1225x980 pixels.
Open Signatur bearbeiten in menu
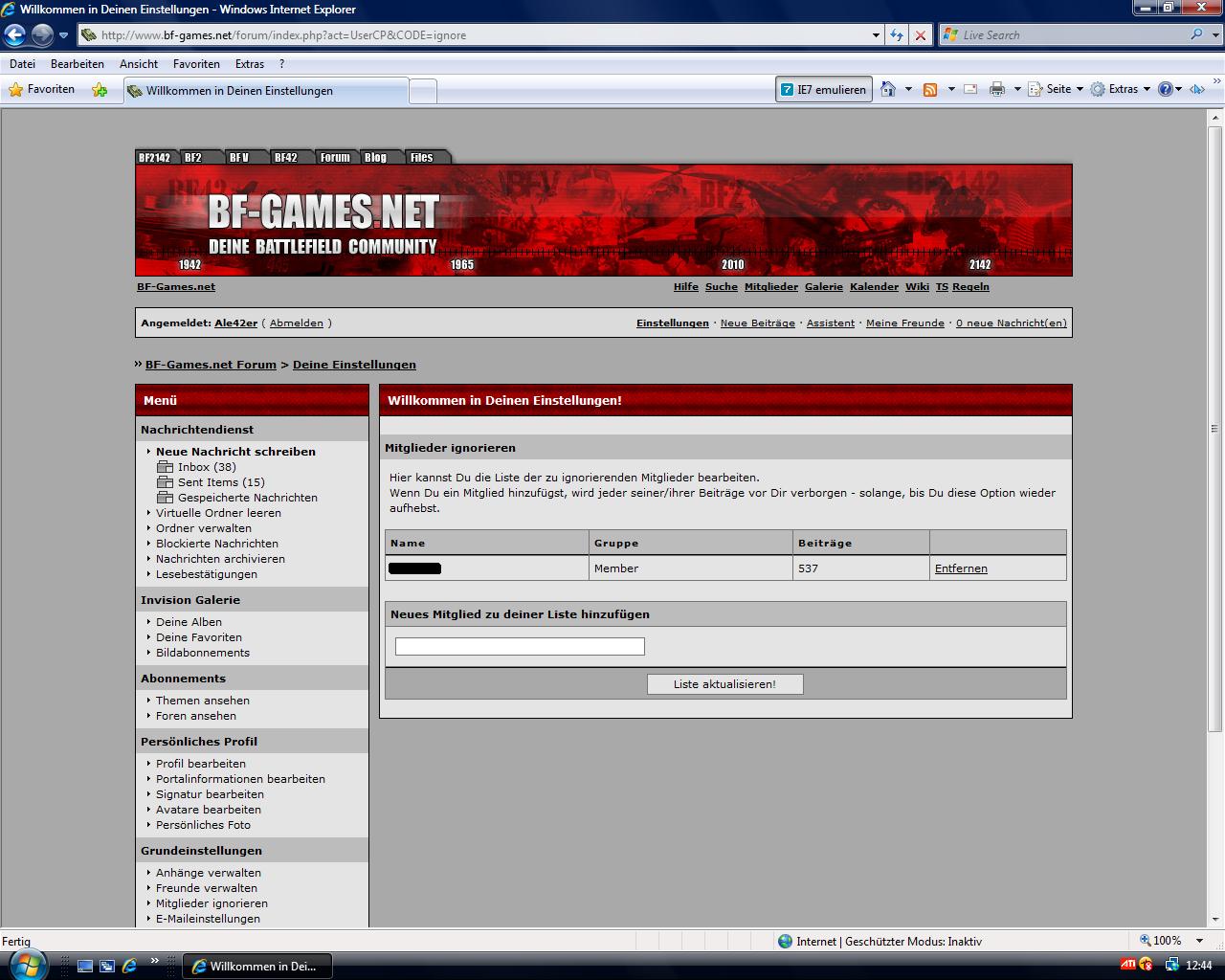click(x=210, y=794)
